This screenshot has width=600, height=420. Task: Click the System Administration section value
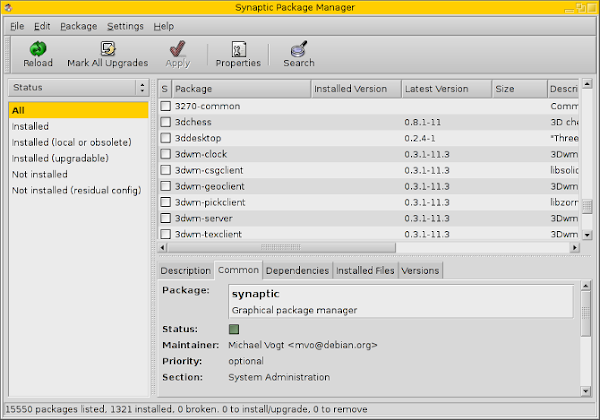click(x=279, y=377)
